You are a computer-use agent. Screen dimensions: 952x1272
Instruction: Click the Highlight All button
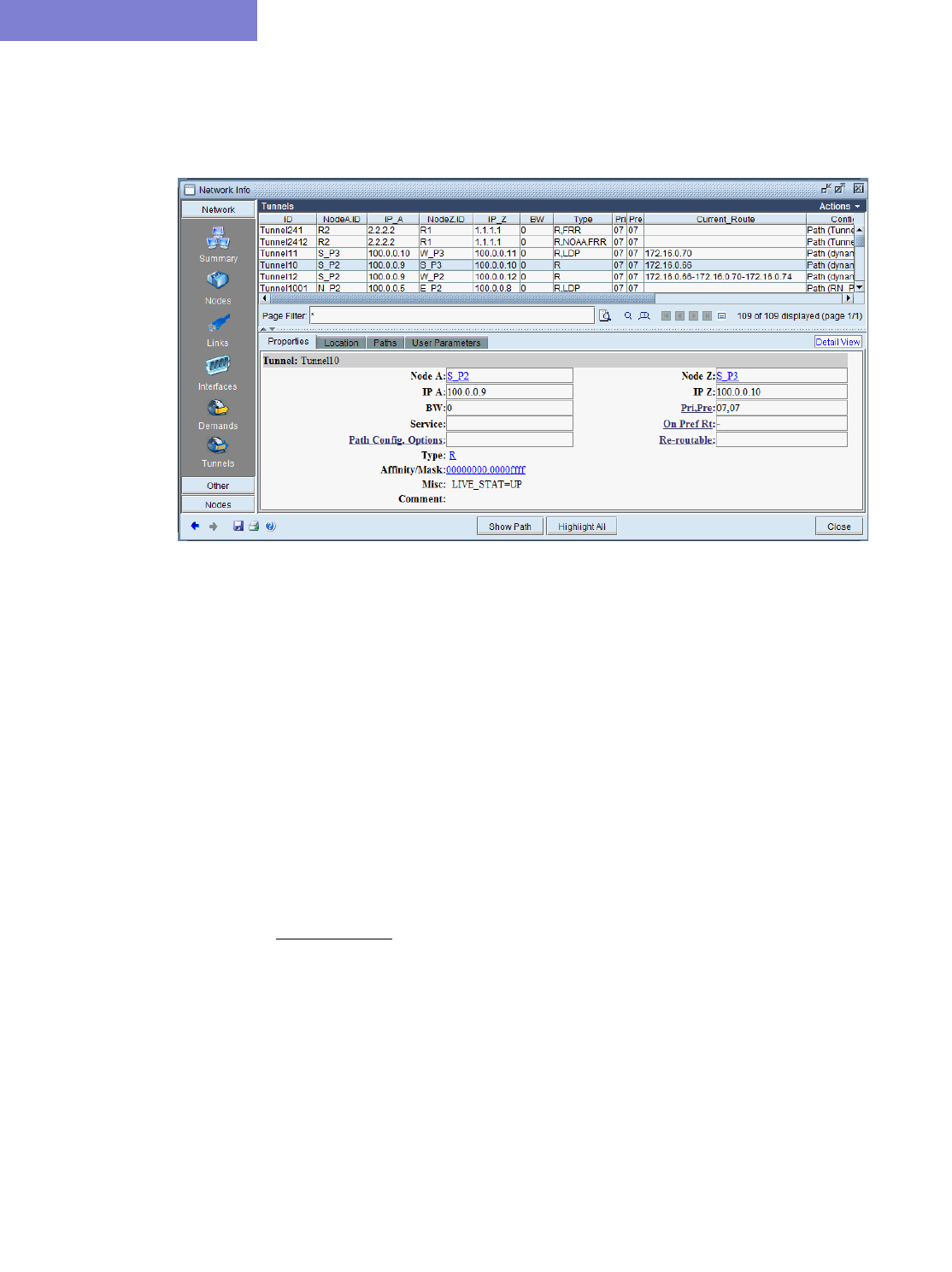pyautogui.click(x=582, y=527)
